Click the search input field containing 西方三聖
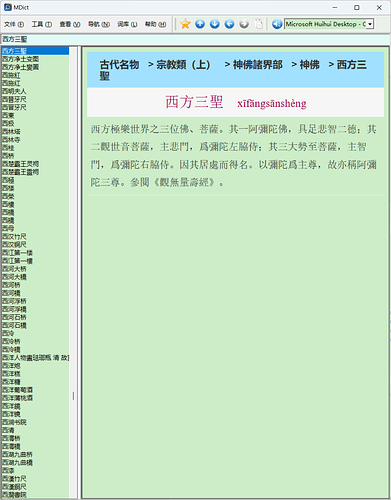 click(195, 39)
